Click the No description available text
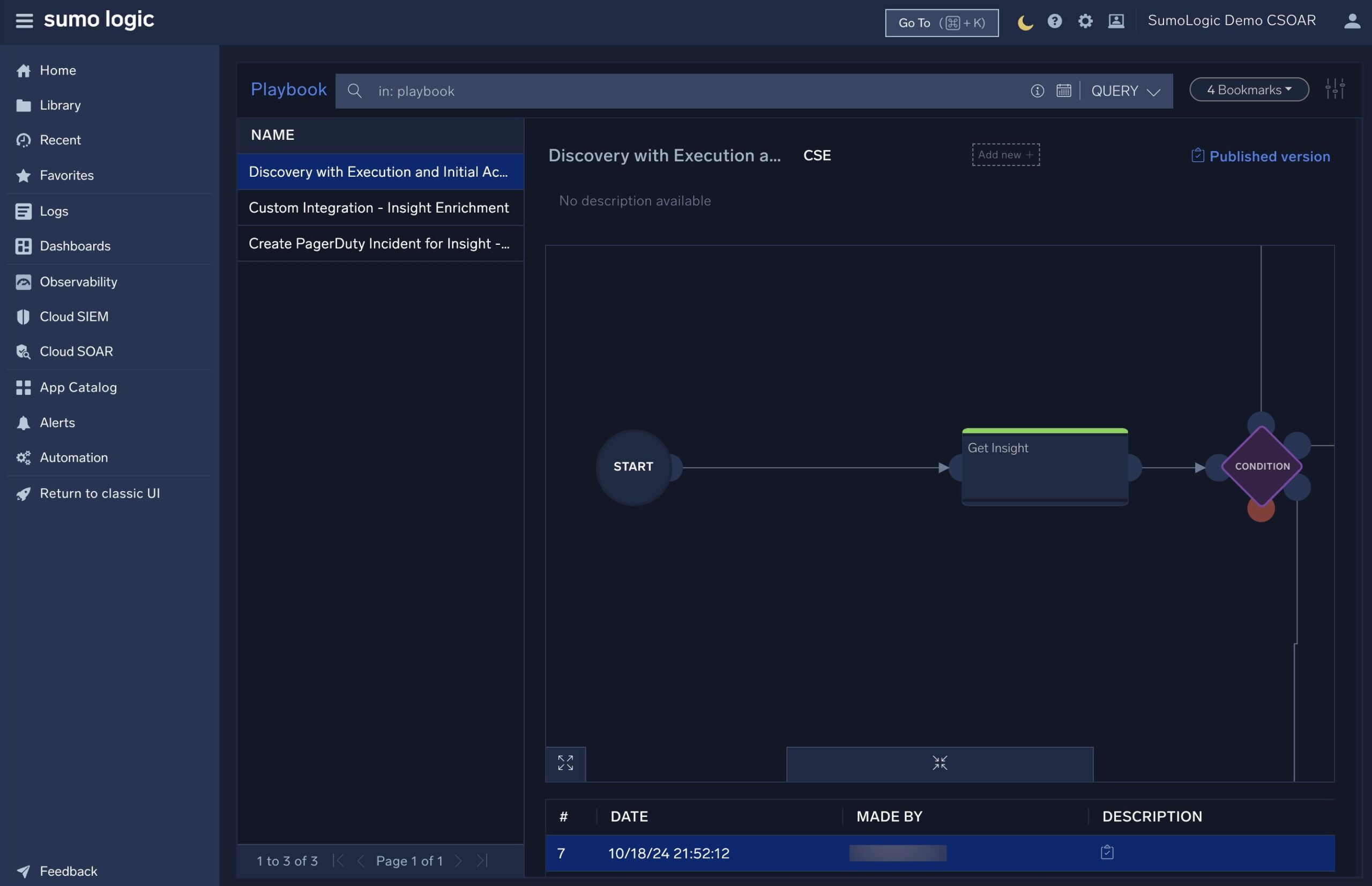Viewport: 1372px width, 886px height. [635, 201]
